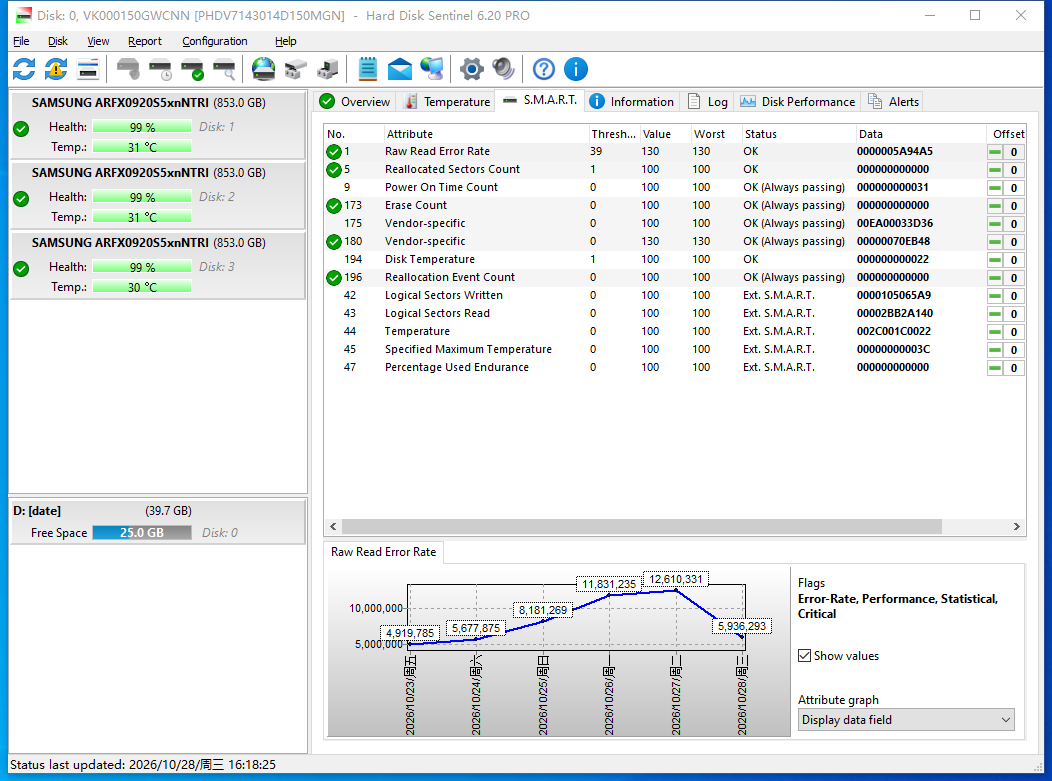The width and height of the screenshot is (1052, 781).
Task: Toggle the Show values checkbox
Action: click(x=804, y=656)
